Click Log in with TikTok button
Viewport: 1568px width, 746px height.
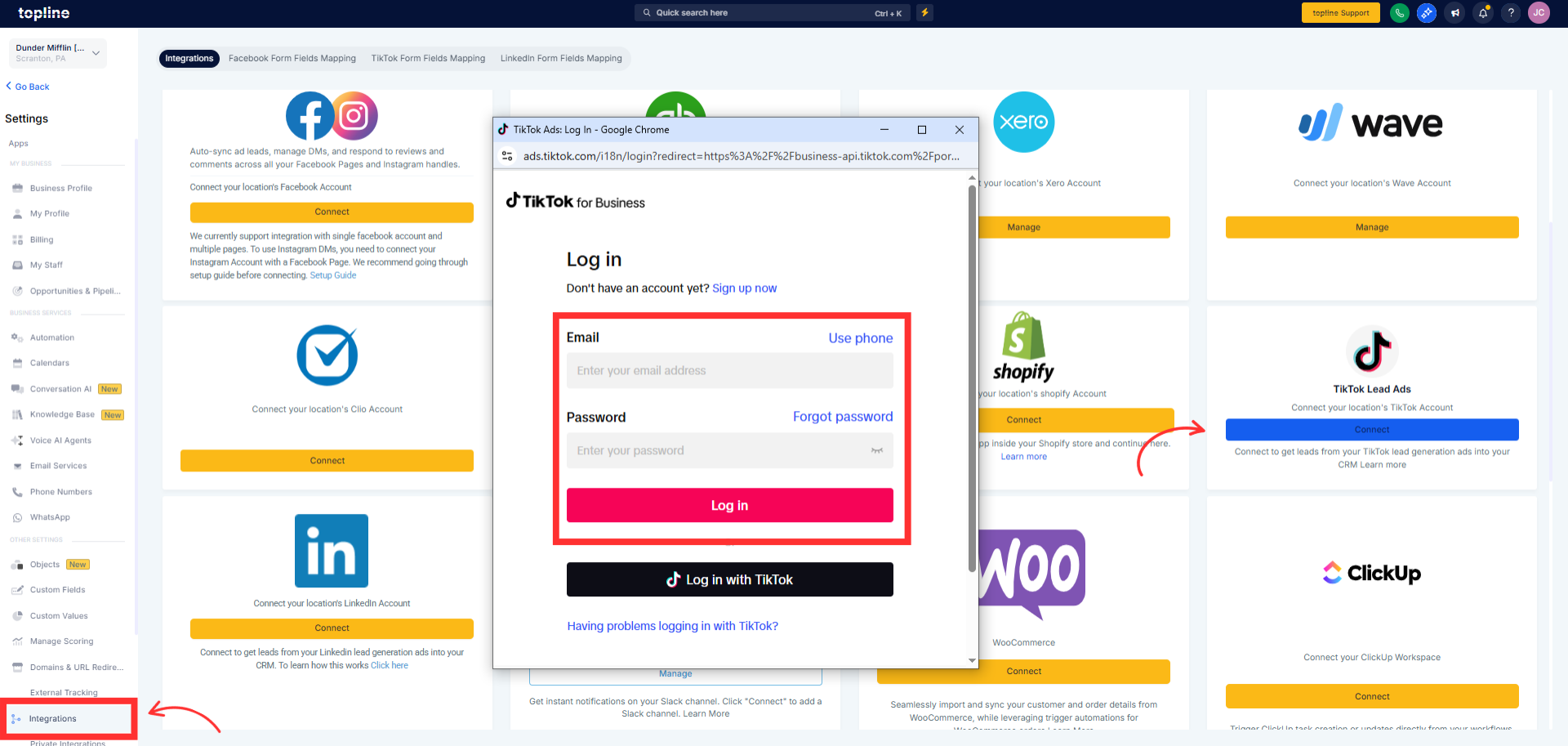tap(730, 580)
